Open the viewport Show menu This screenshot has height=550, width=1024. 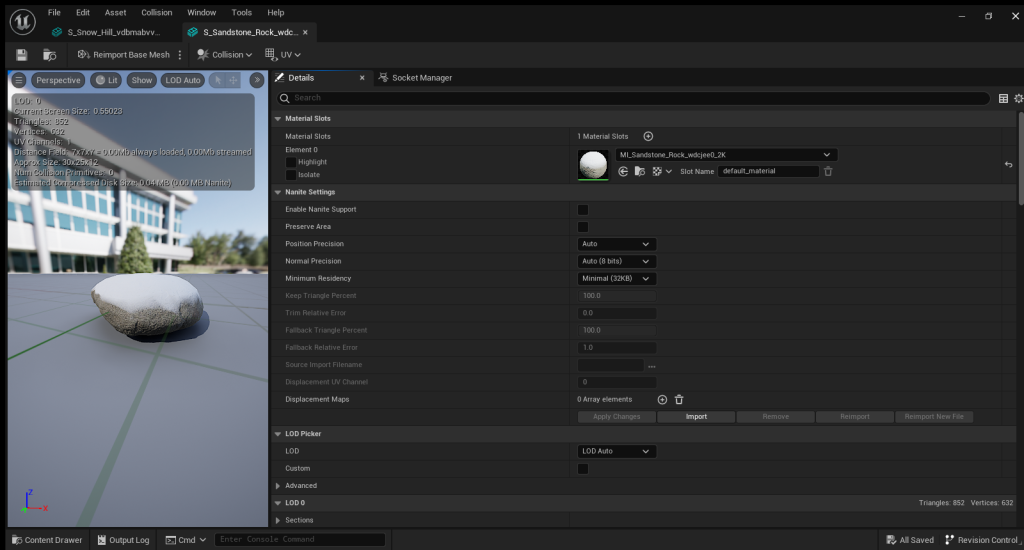[142, 80]
